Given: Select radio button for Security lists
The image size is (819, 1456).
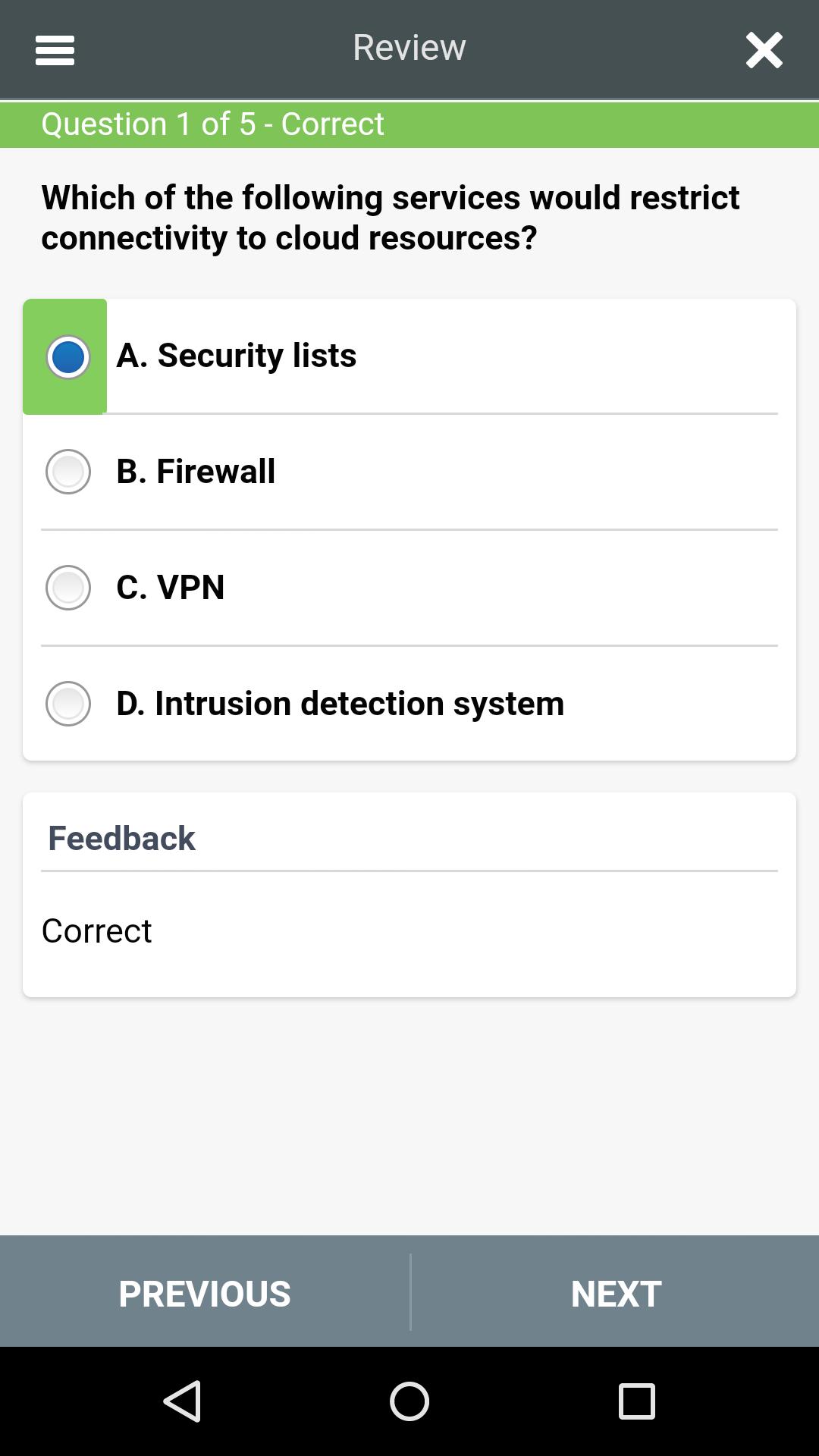Looking at the screenshot, I should pyautogui.click(x=68, y=356).
